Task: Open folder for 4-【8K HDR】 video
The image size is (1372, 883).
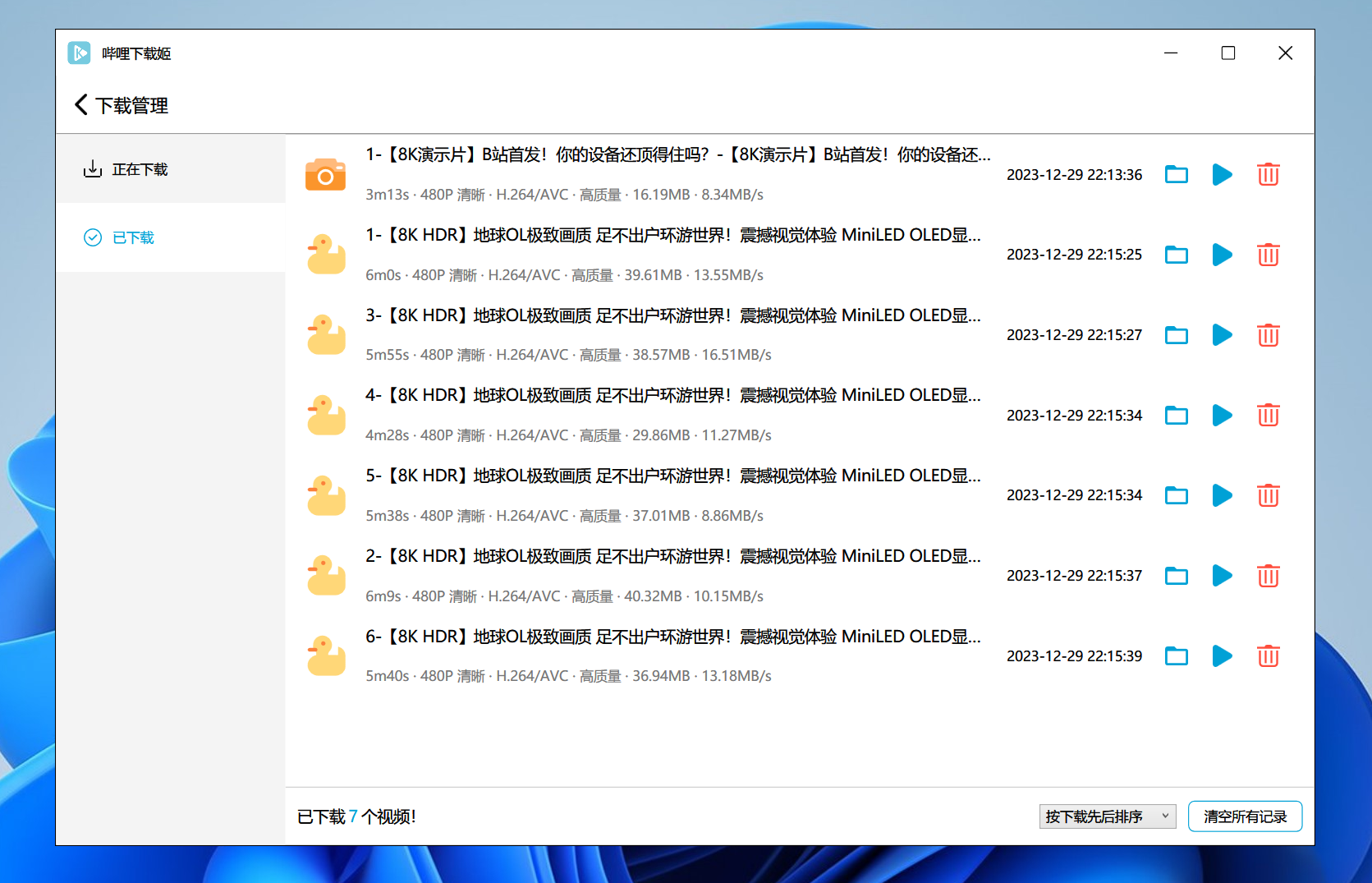Action: (1177, 416)
